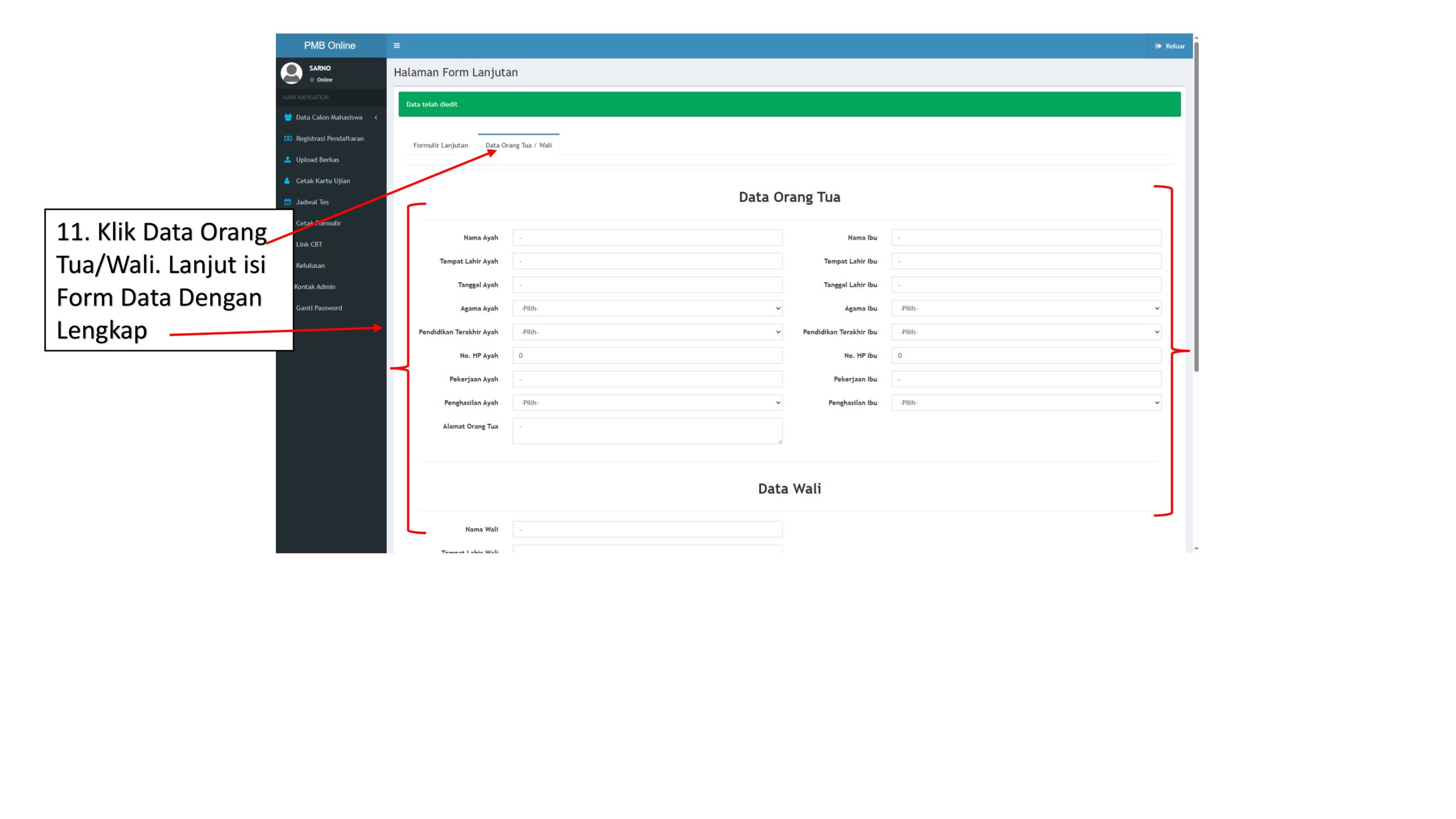The height and width of the screenshot is (819, 1456).
Task: Open the Agama Ayah dropdown
Action: click(647, 308)
